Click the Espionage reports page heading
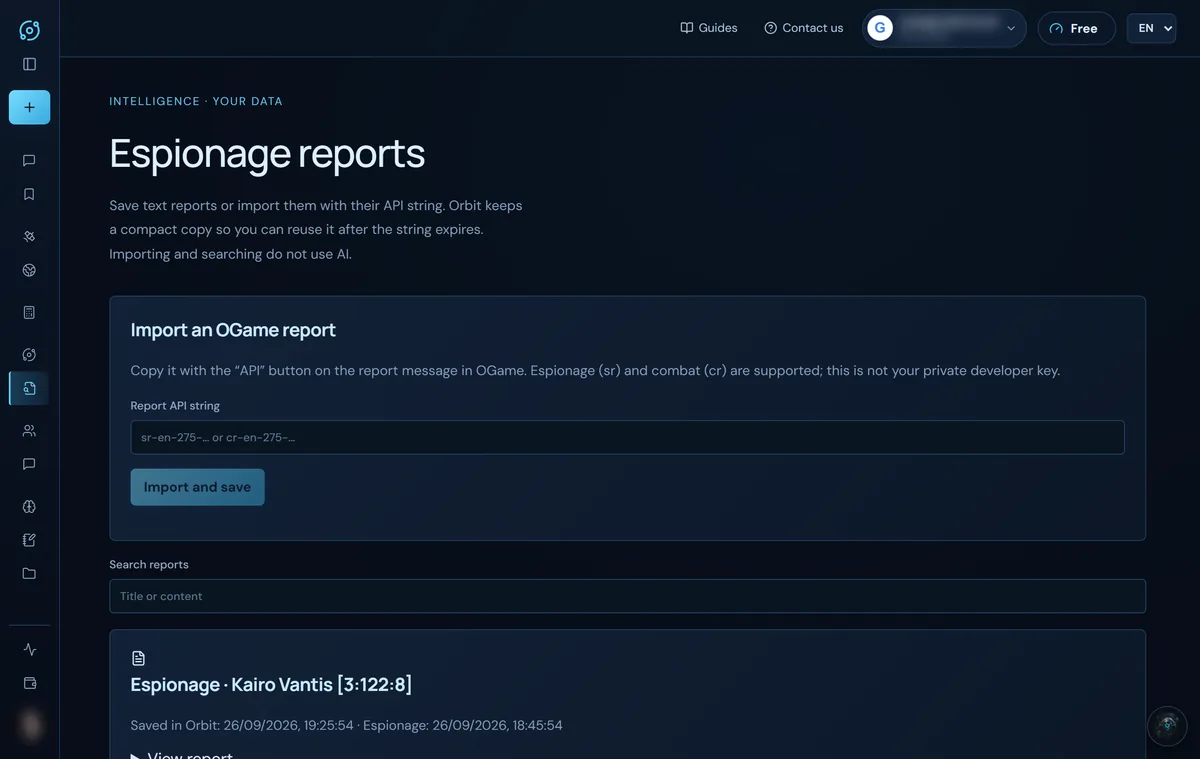The height and width of the screenshot is (759, 1200). coord(267,154)
